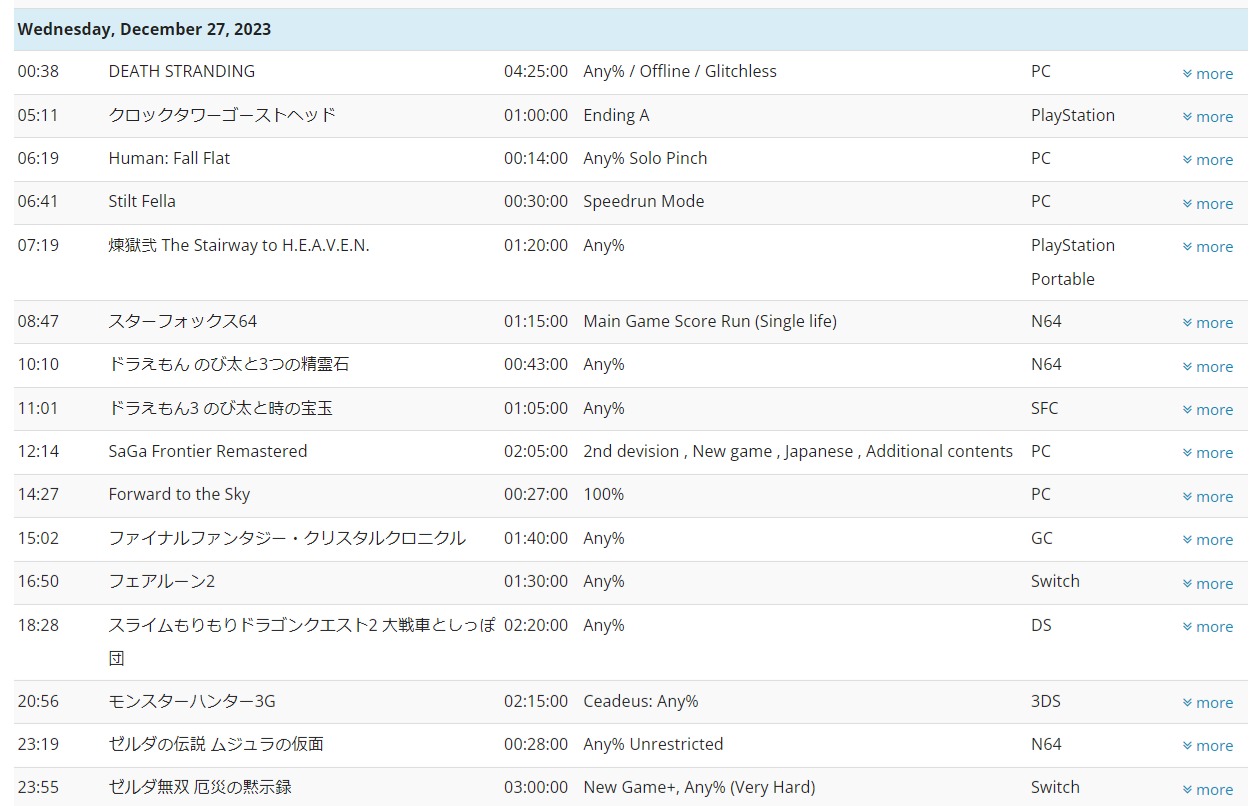The width and height of the screenshot is (1254, 806).
Task: Expand more for クロックタワーゴーストヘッド row
Action: click(x=1207, y=116)
